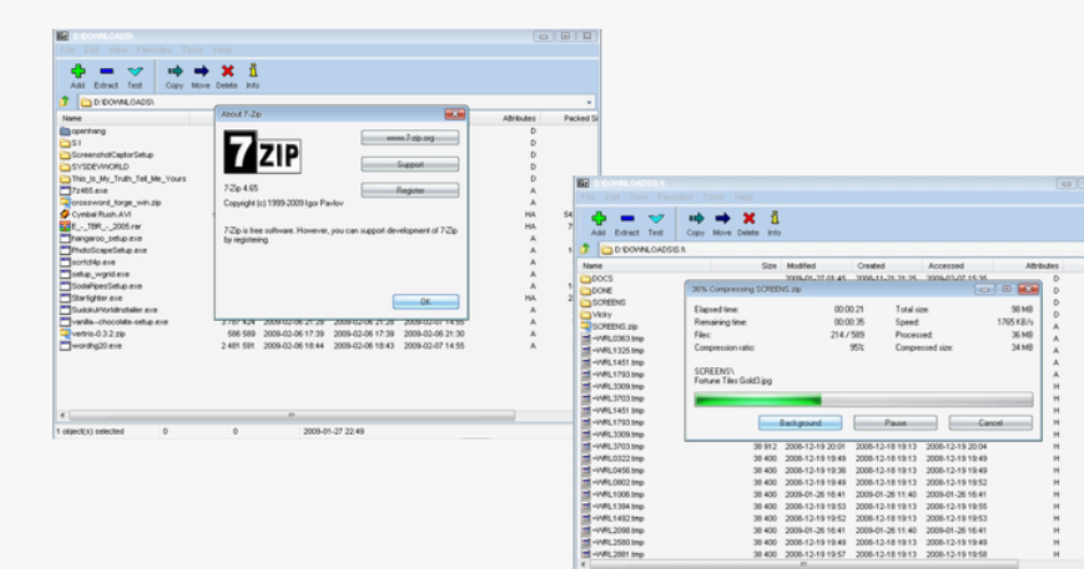
Task: Select SYSDEVWORLD folder row
Action: click(94, 167)
